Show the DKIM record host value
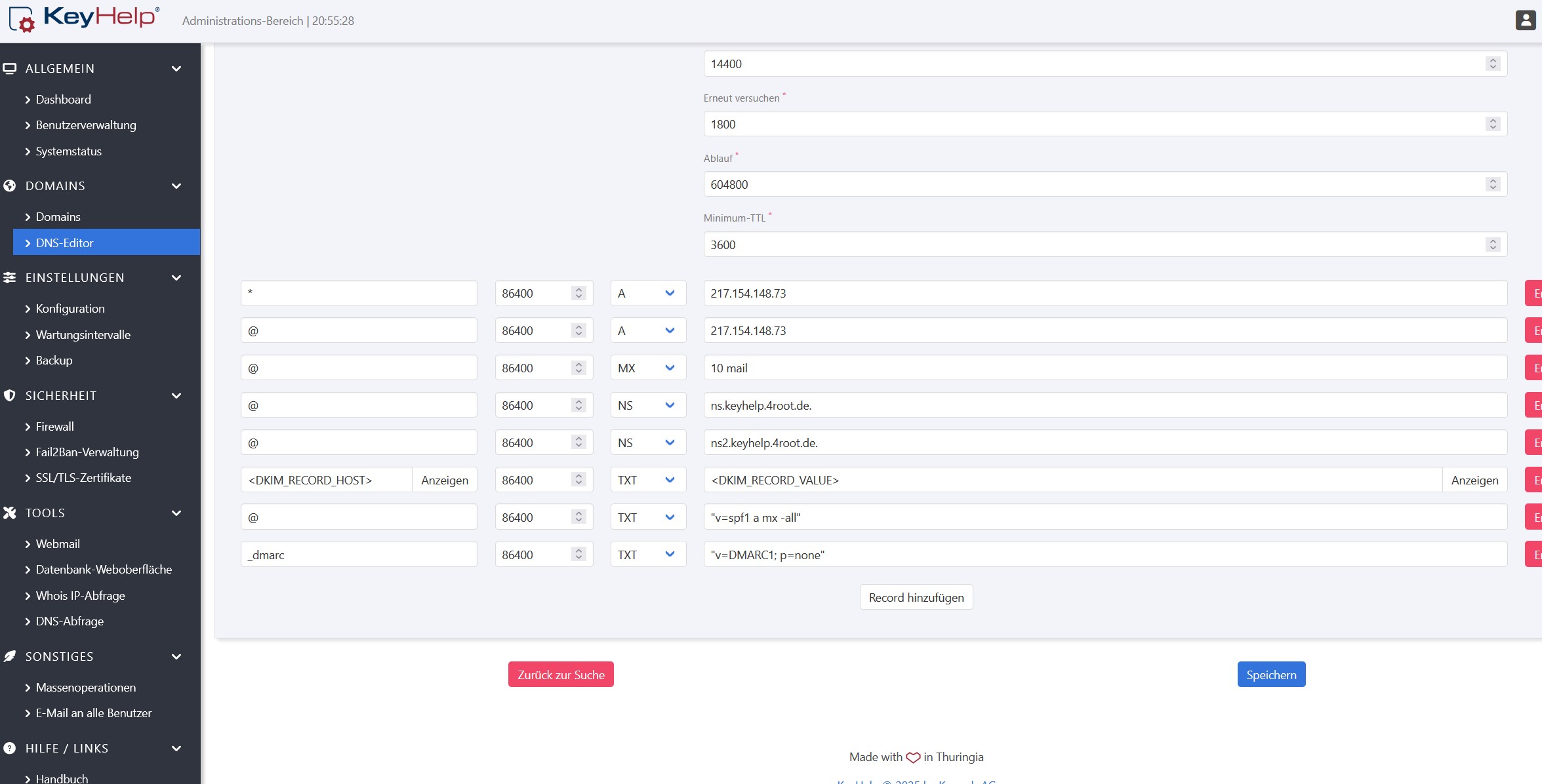The image size is (1542, 784). click(x=444, y=480)
